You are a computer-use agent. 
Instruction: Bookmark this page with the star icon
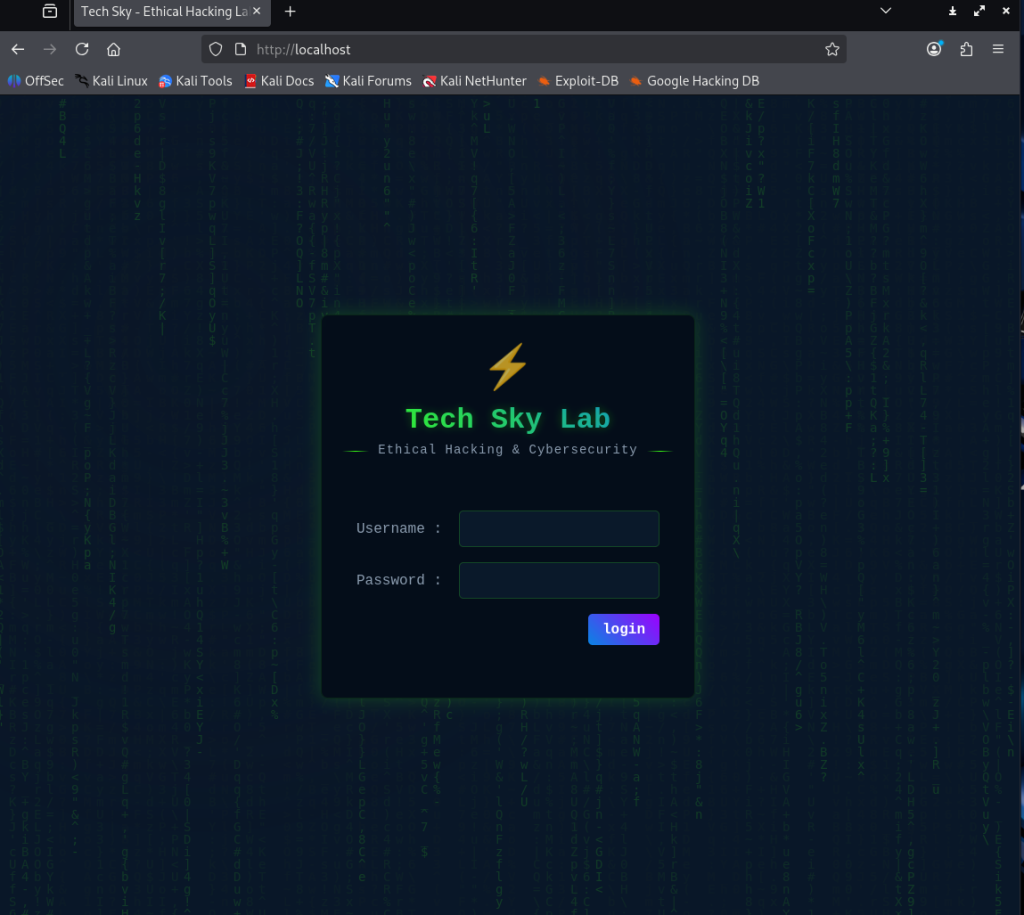tap(831, 49)
